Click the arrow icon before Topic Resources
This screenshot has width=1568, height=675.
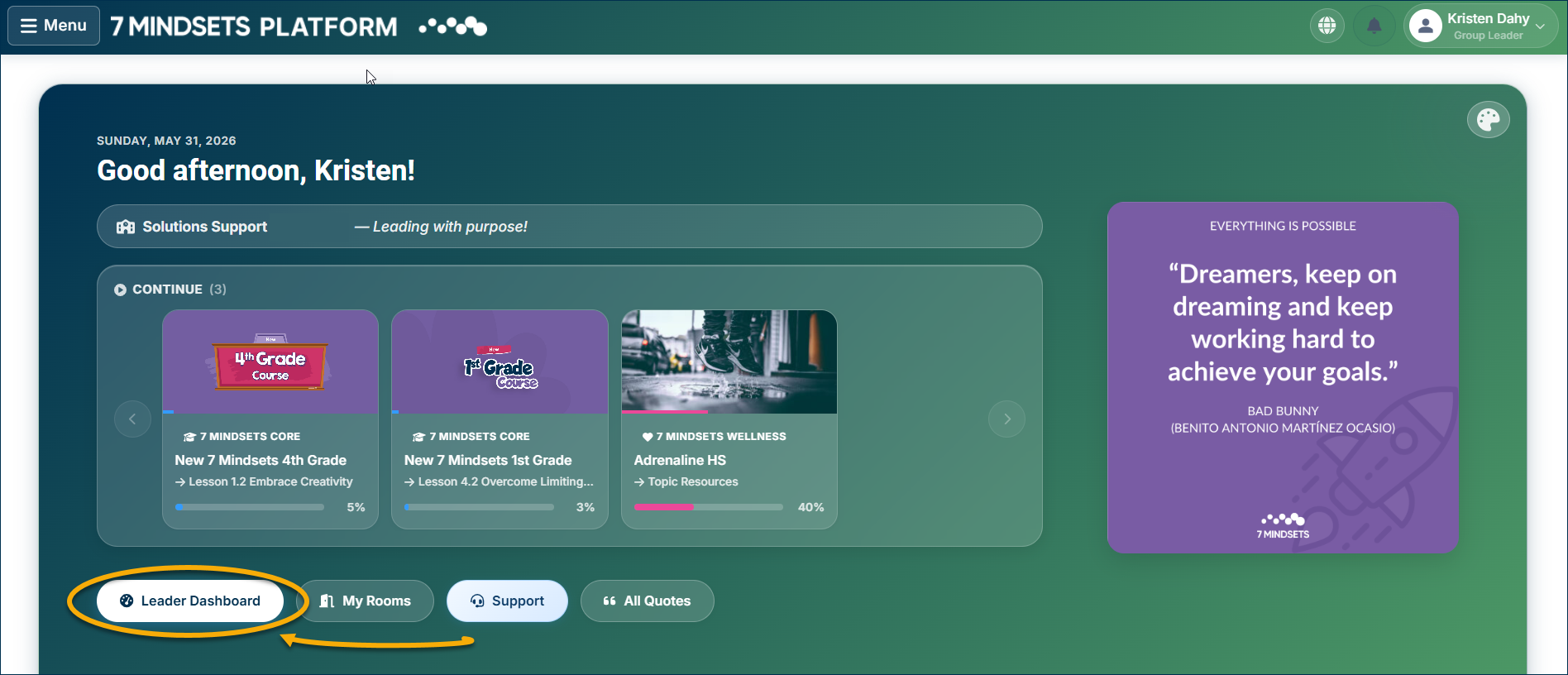coord(639,482)
